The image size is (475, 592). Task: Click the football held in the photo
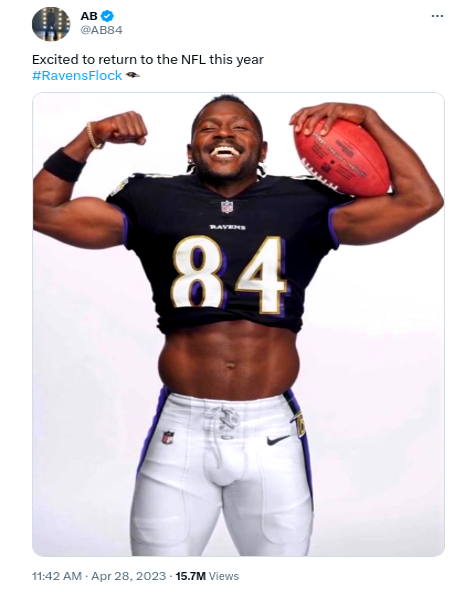[x=342, y=158]
